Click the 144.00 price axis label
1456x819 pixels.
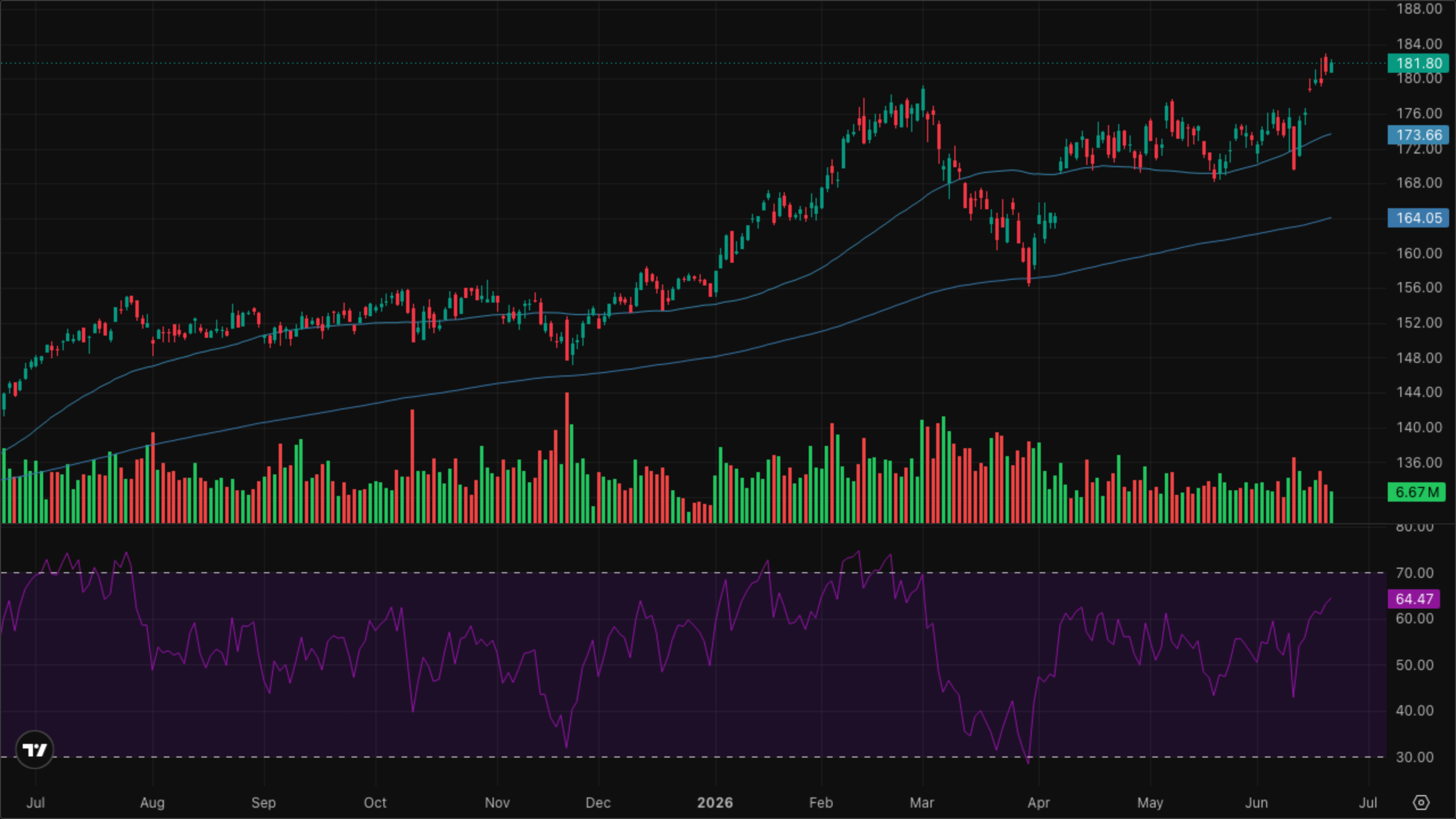tap(1419, 392)
